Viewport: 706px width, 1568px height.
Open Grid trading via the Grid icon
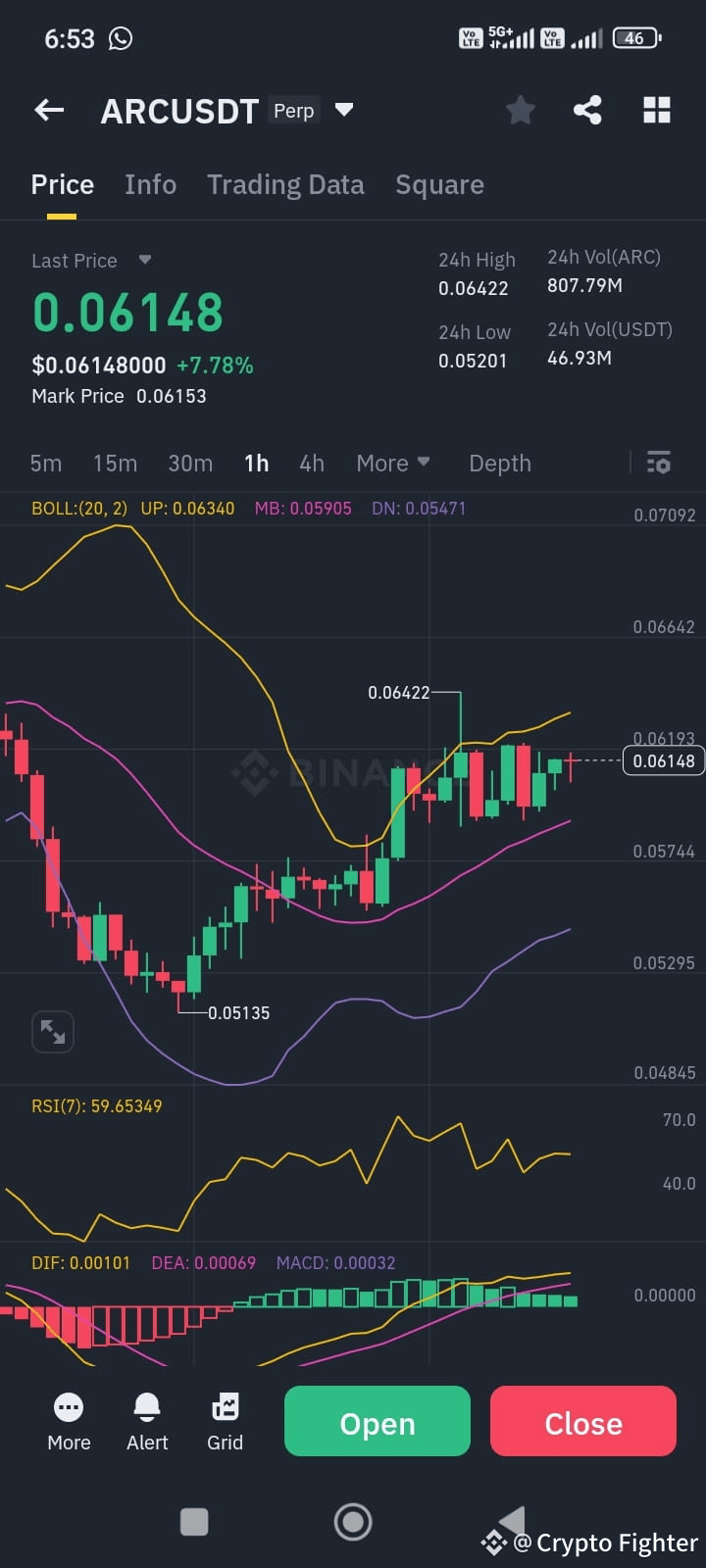click(225, 1421)
